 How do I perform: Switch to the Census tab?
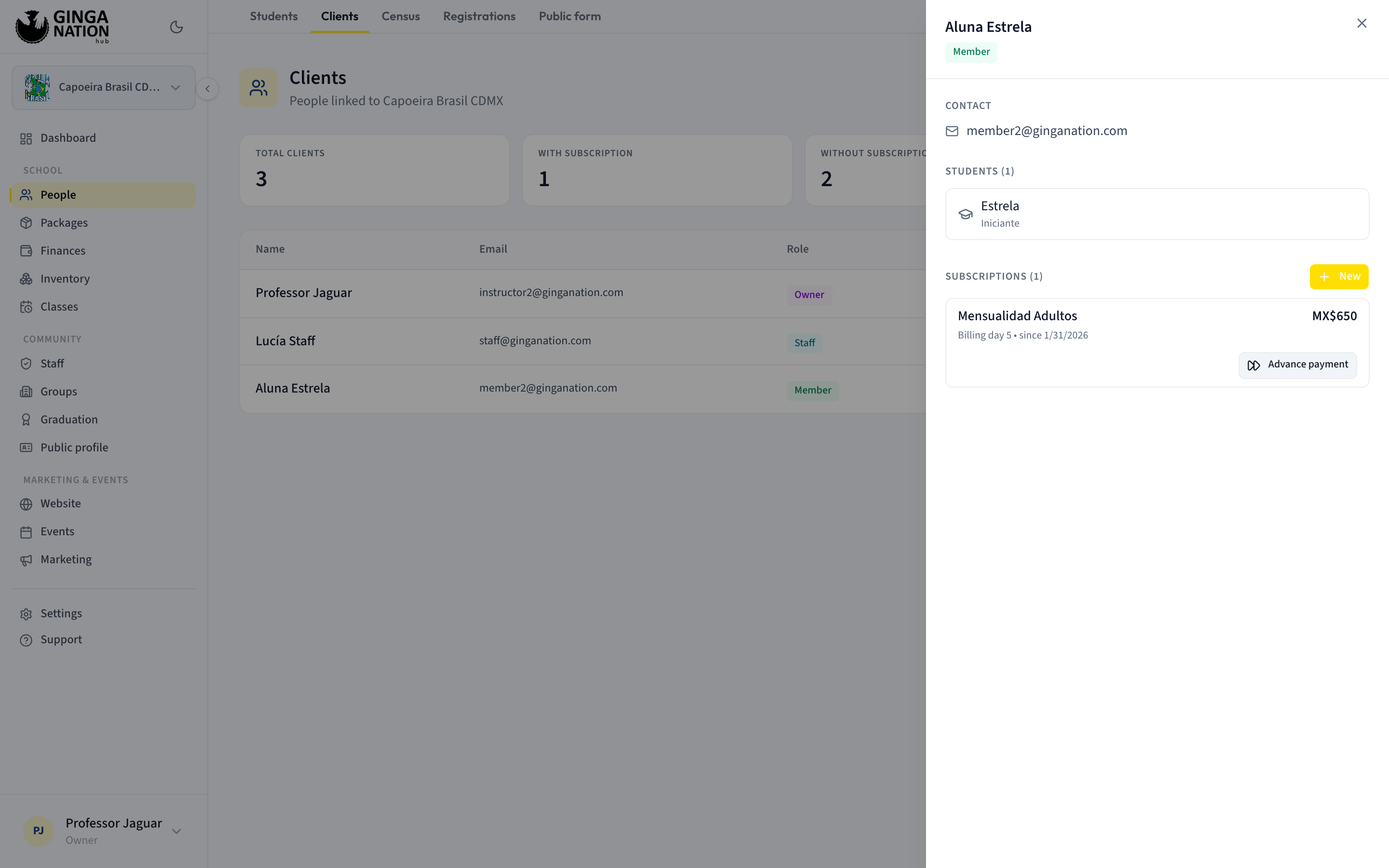coord(401,17)
